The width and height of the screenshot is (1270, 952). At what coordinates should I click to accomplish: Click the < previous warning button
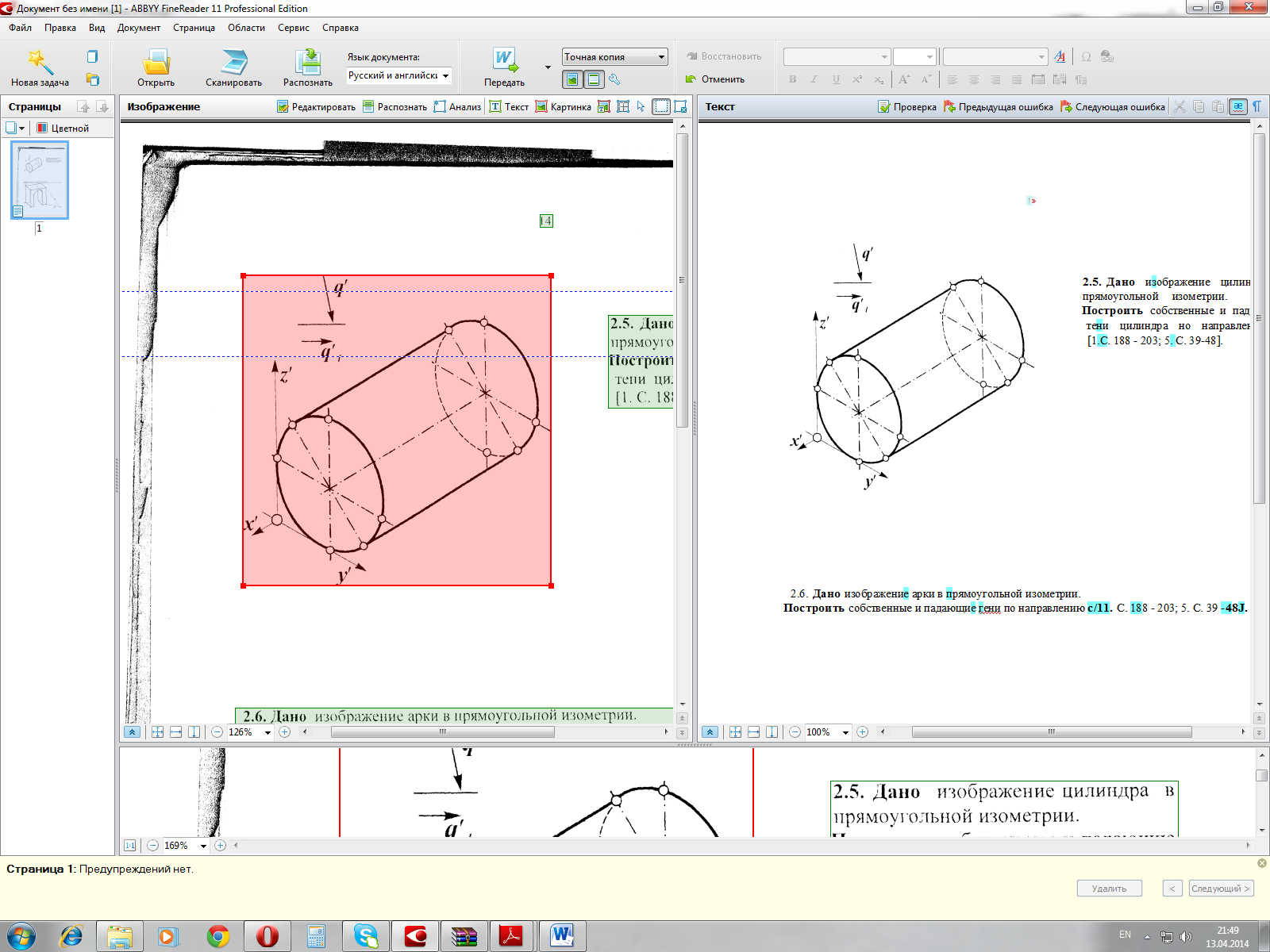click(x=1172, y=889)
